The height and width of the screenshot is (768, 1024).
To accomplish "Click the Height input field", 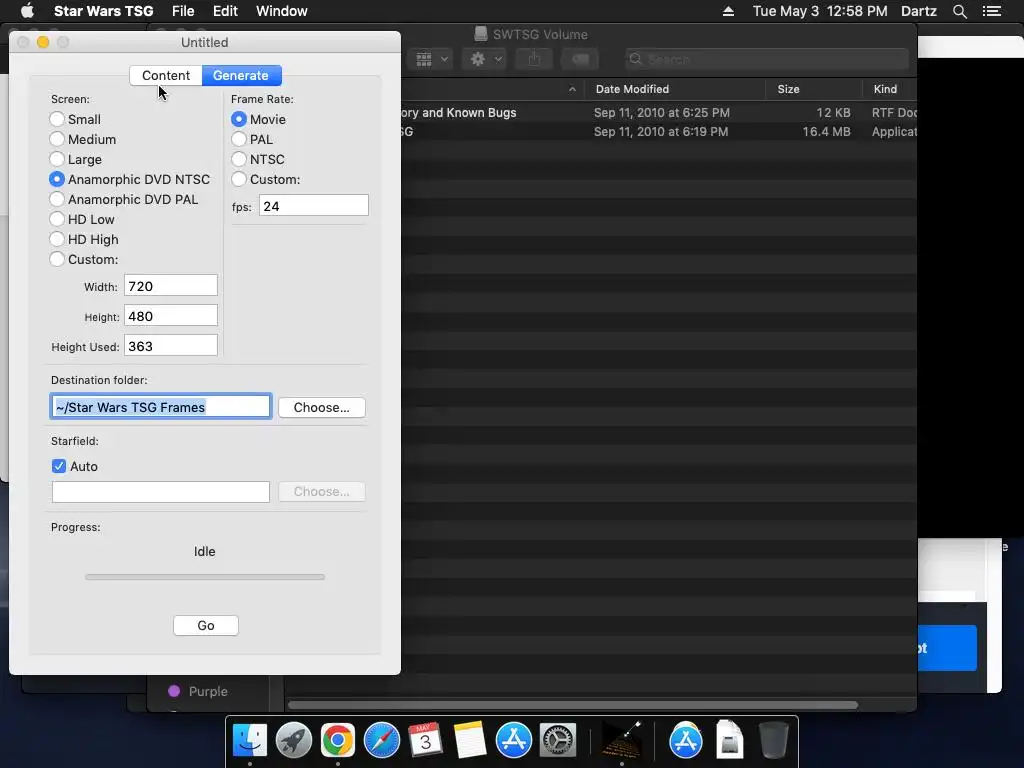I will pos(171,316).
